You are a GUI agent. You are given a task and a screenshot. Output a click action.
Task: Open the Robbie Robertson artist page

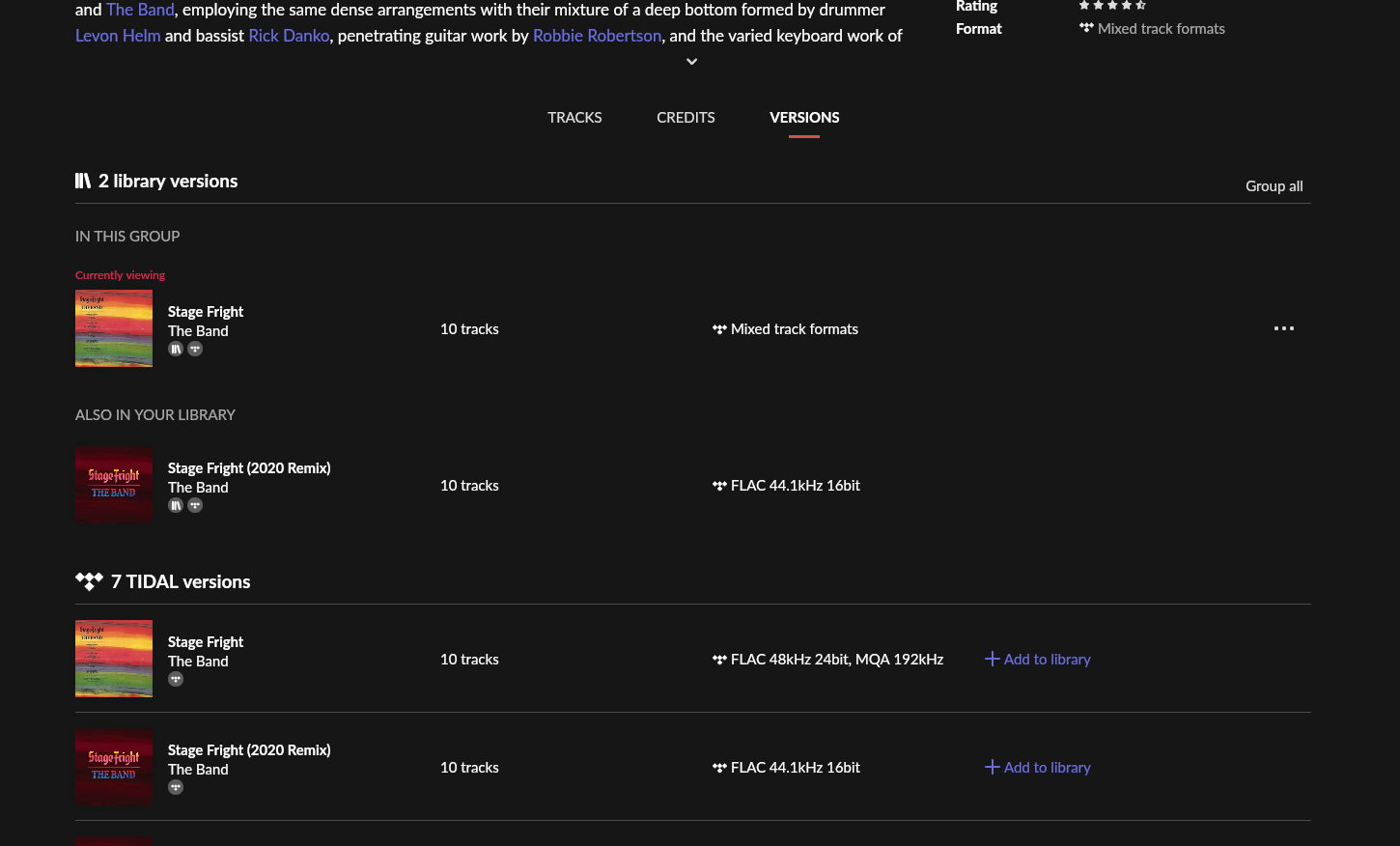coord(597,35)
